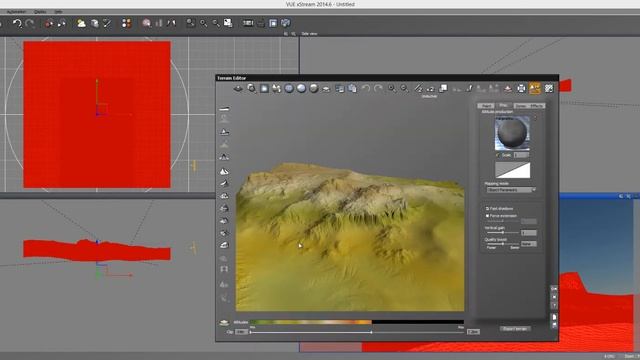The height and width of the screenshot is (360, 640).
Task: Toggle the Fast shadows checkbox
Action: 487,209
